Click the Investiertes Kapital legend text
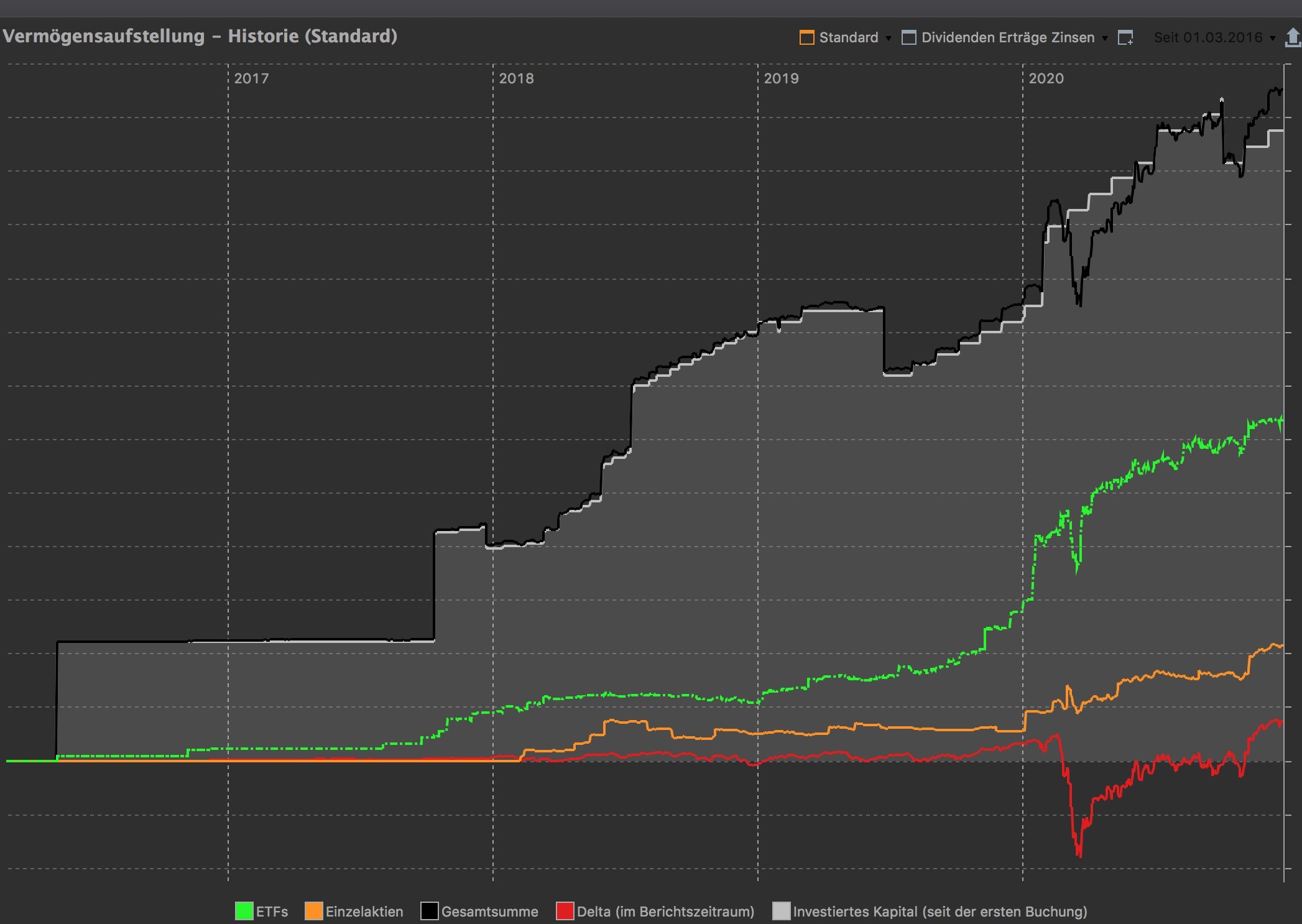The width and height of the screenshot is (1302, 924). tap(940, 912)
